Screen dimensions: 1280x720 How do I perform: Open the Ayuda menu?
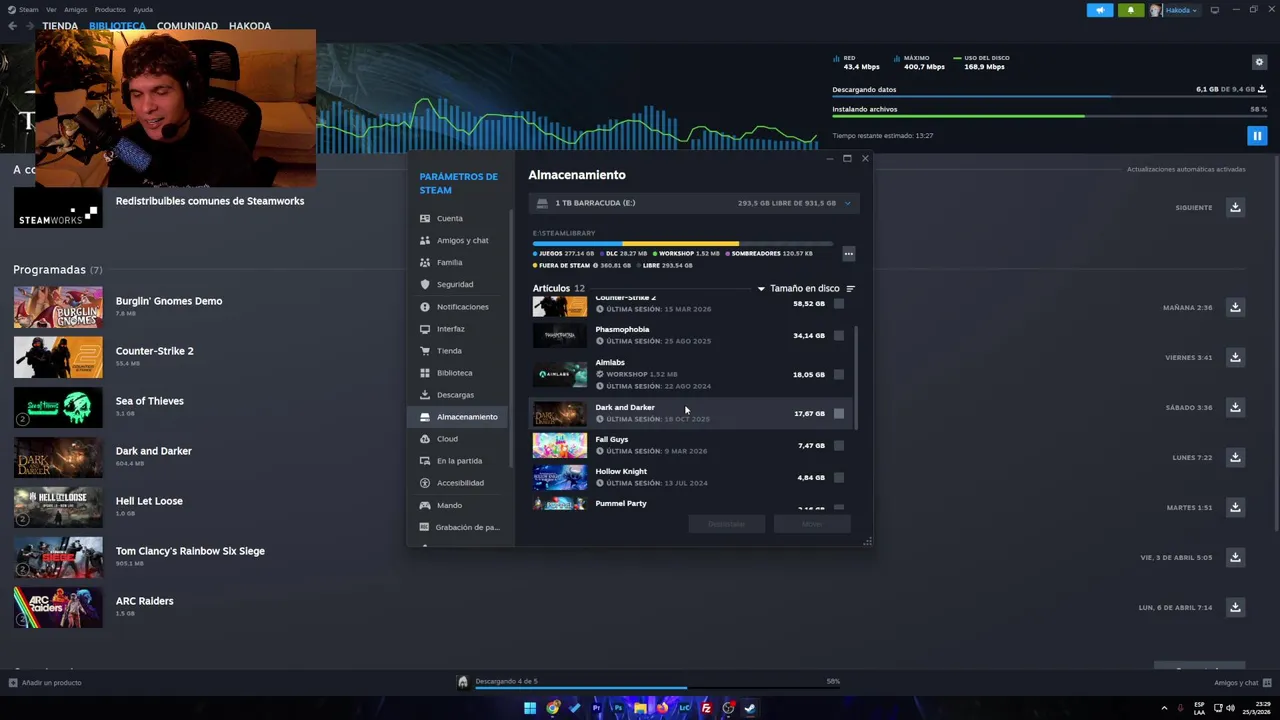point(143,10)
